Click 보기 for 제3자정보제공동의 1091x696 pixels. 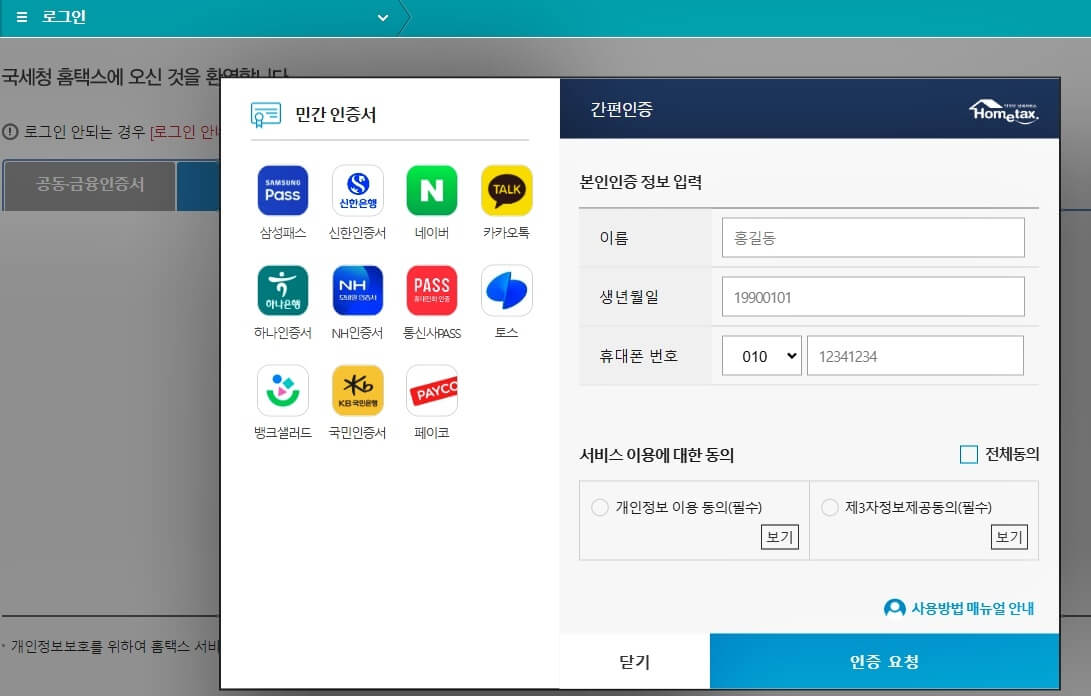1009,537
